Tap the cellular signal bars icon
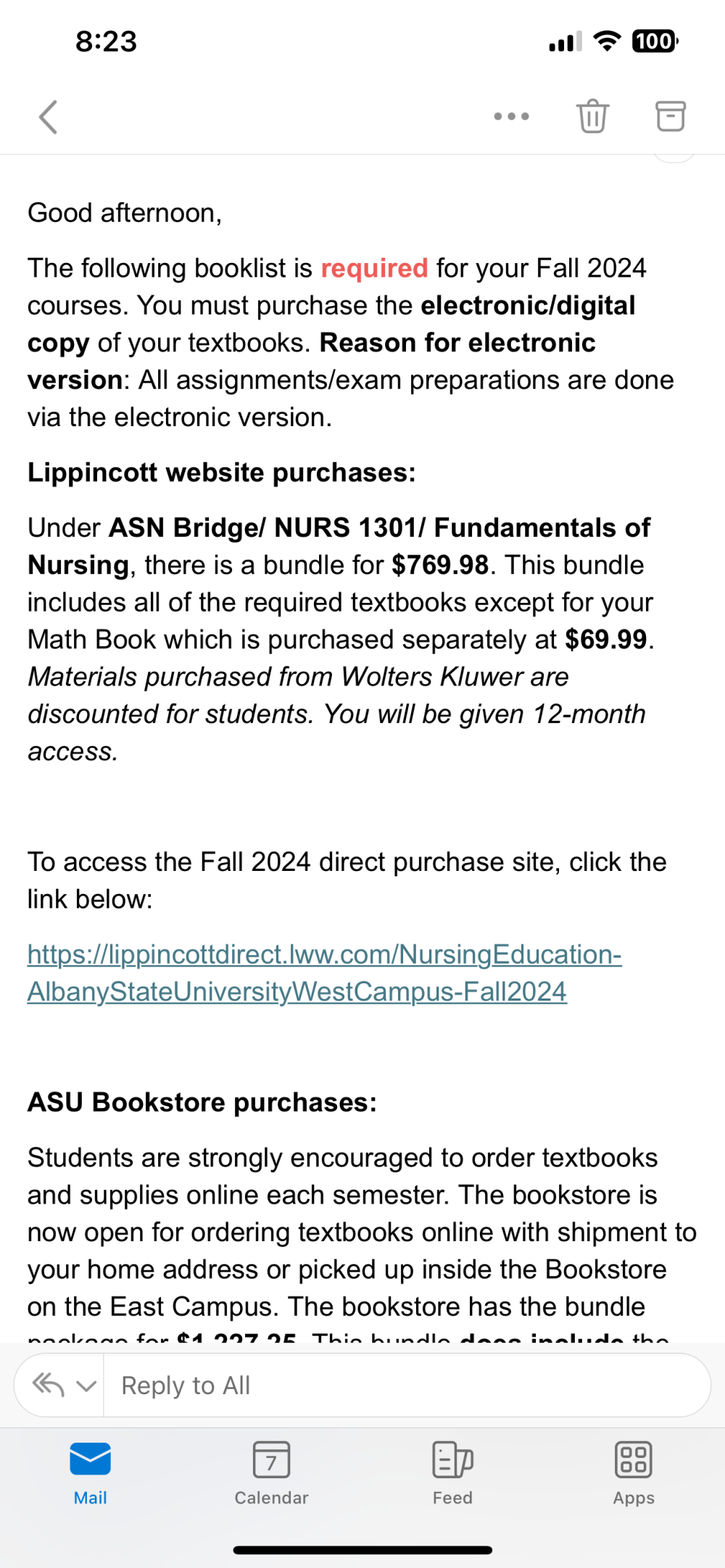This screenshot has height=1568, width=725. click(565, 42)
